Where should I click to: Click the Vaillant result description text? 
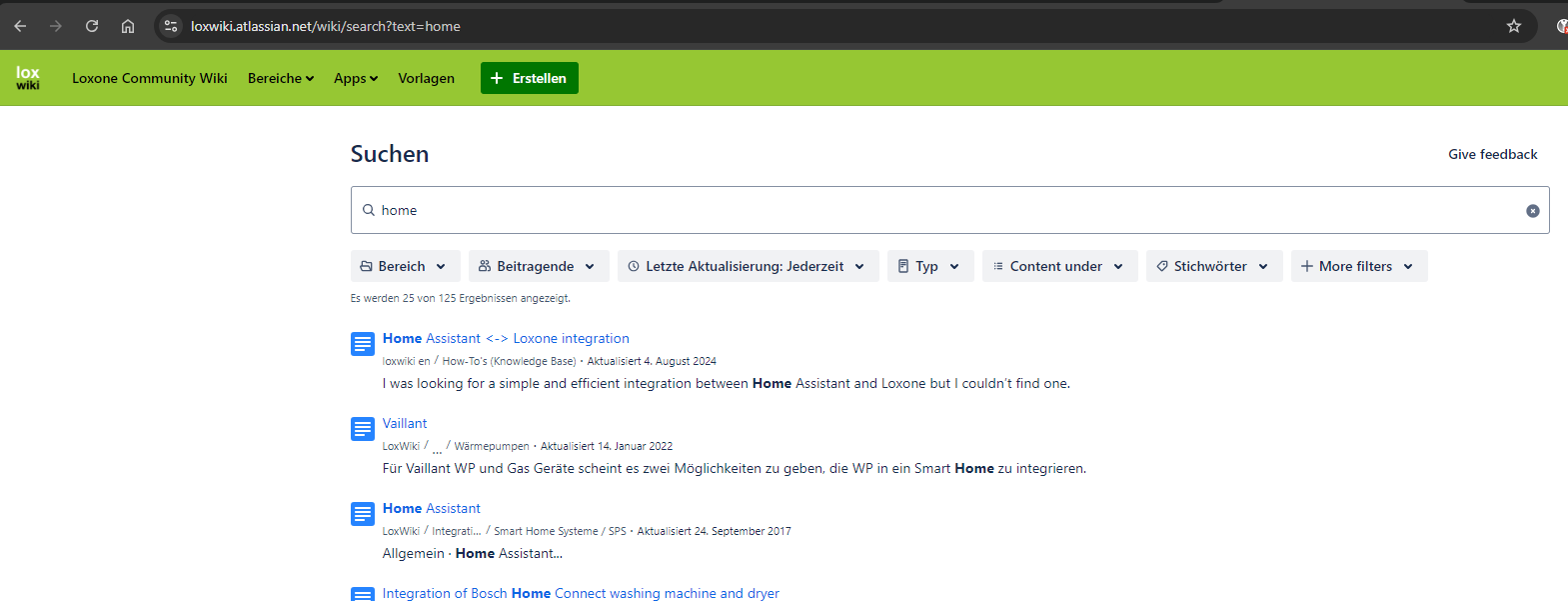point(735,468)
